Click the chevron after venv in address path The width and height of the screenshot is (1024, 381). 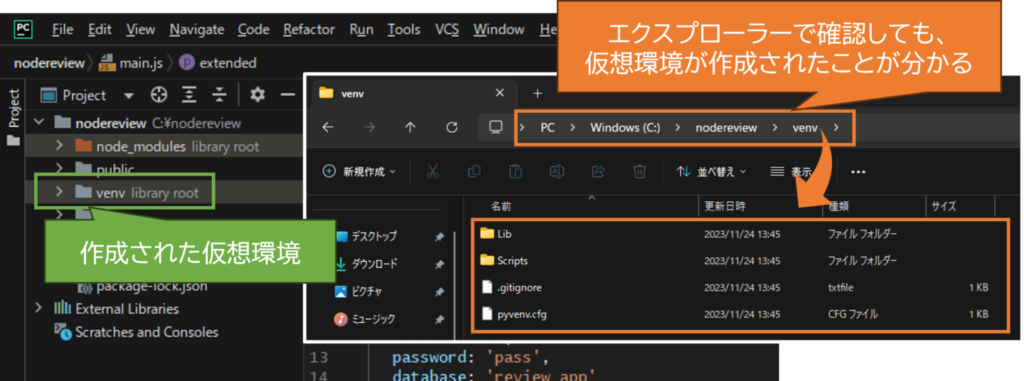pyautogui.click(x=837, y=127)
